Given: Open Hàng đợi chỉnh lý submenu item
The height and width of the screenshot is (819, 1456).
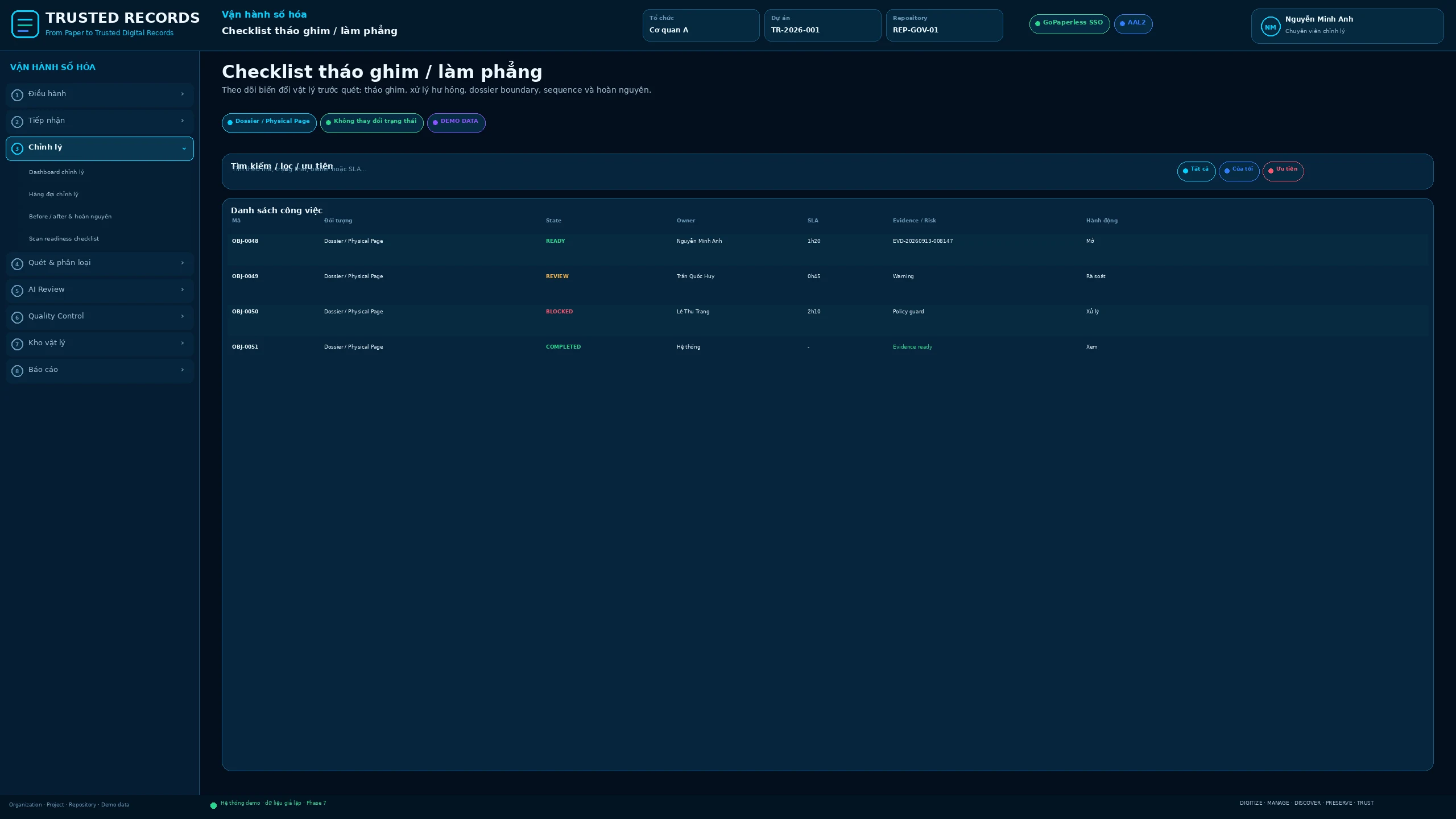Looking at the screenshot, I should [x=53, y=194].
